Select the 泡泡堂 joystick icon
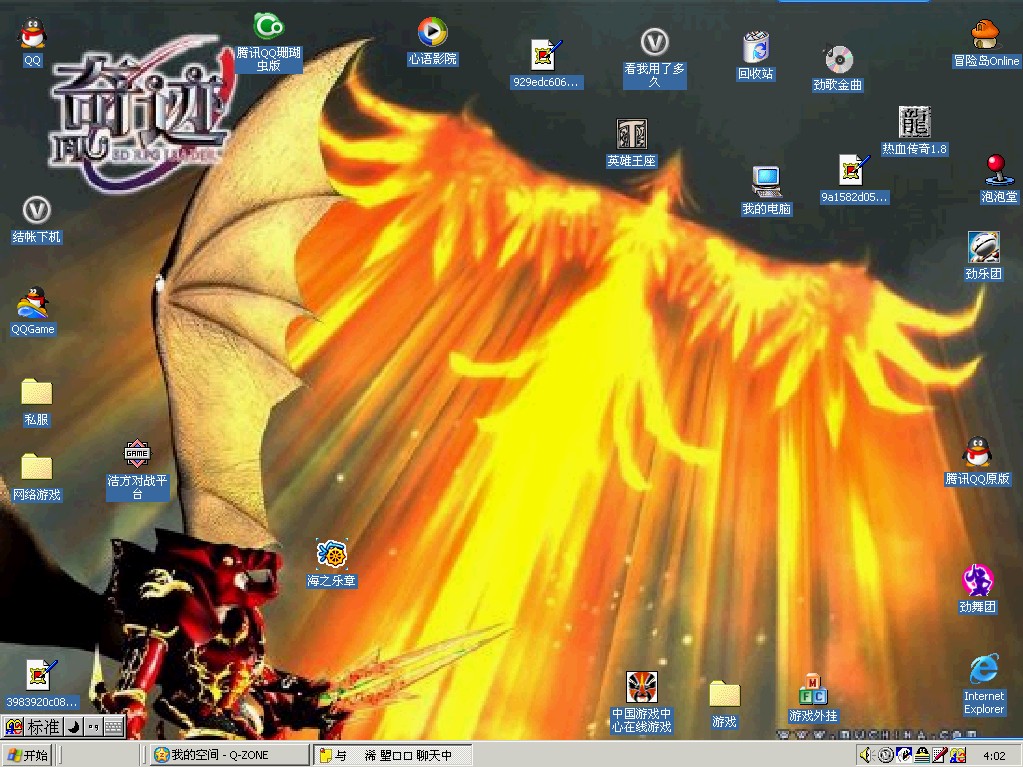The width and height of the screenshot is (1023, 767). [x=996, y=169]
